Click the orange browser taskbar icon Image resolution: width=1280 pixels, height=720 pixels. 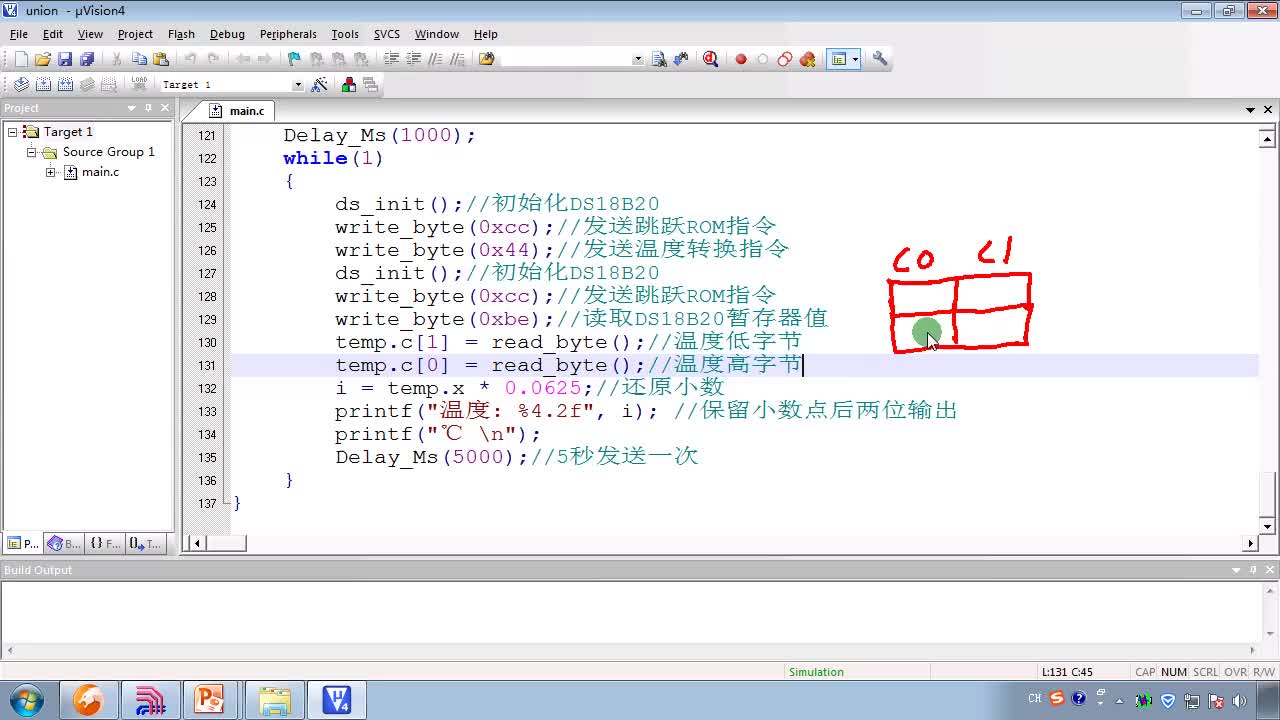(88, 700)
